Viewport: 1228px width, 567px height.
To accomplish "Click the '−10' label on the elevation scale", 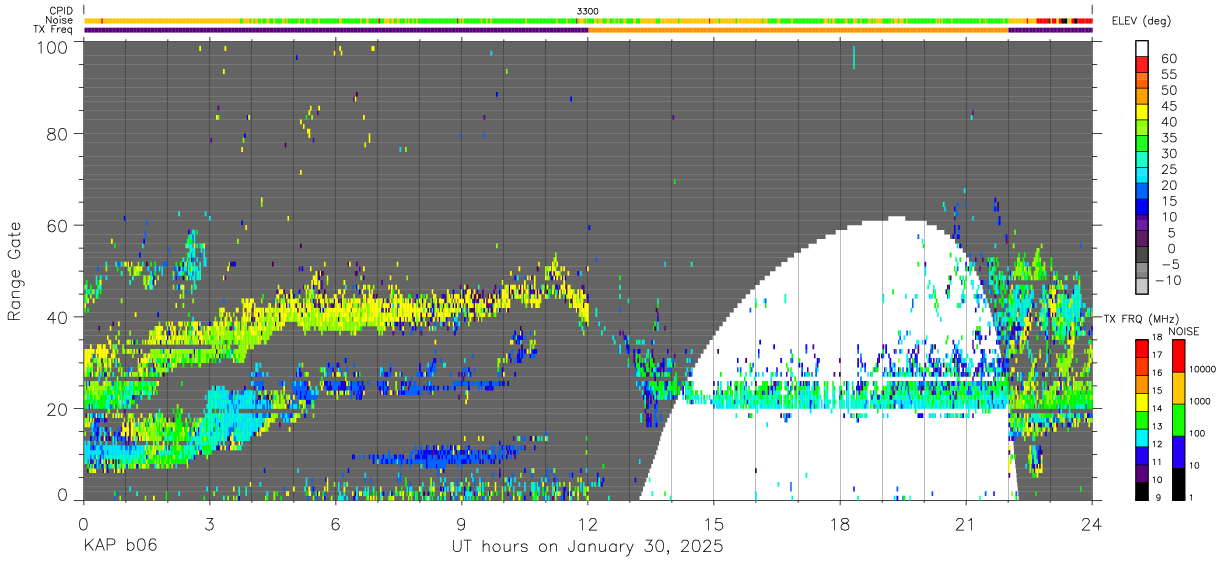I will [x=1166, y=280].
